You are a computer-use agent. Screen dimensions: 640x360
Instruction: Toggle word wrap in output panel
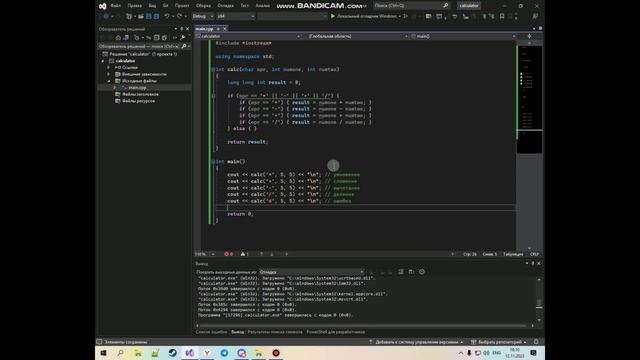click(x=411, y=272)
